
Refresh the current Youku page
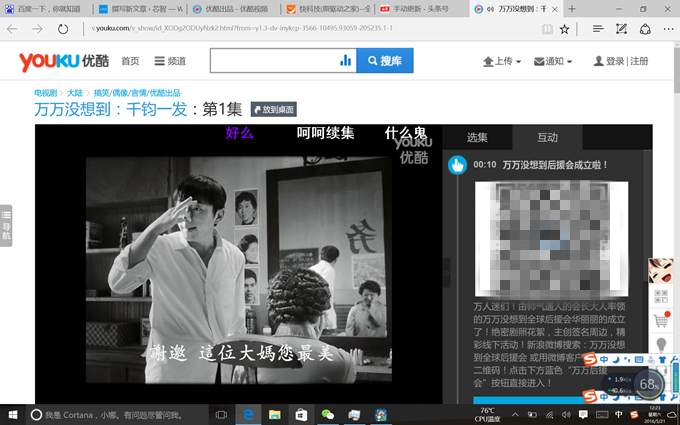(x=63, y=29)
